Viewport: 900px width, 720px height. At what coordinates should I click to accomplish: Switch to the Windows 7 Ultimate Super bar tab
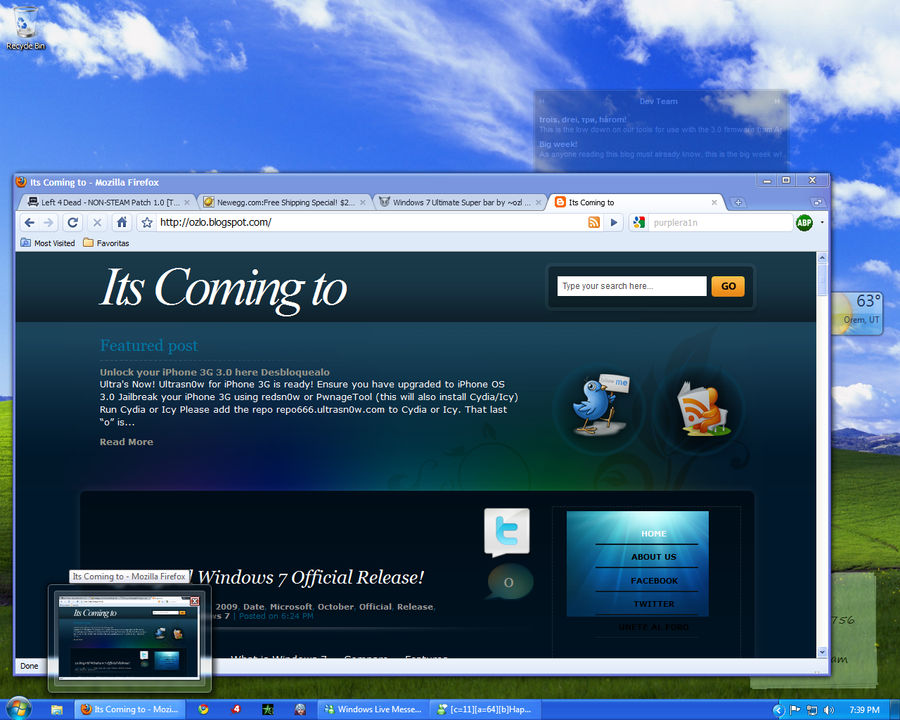(x=460, y=201)
